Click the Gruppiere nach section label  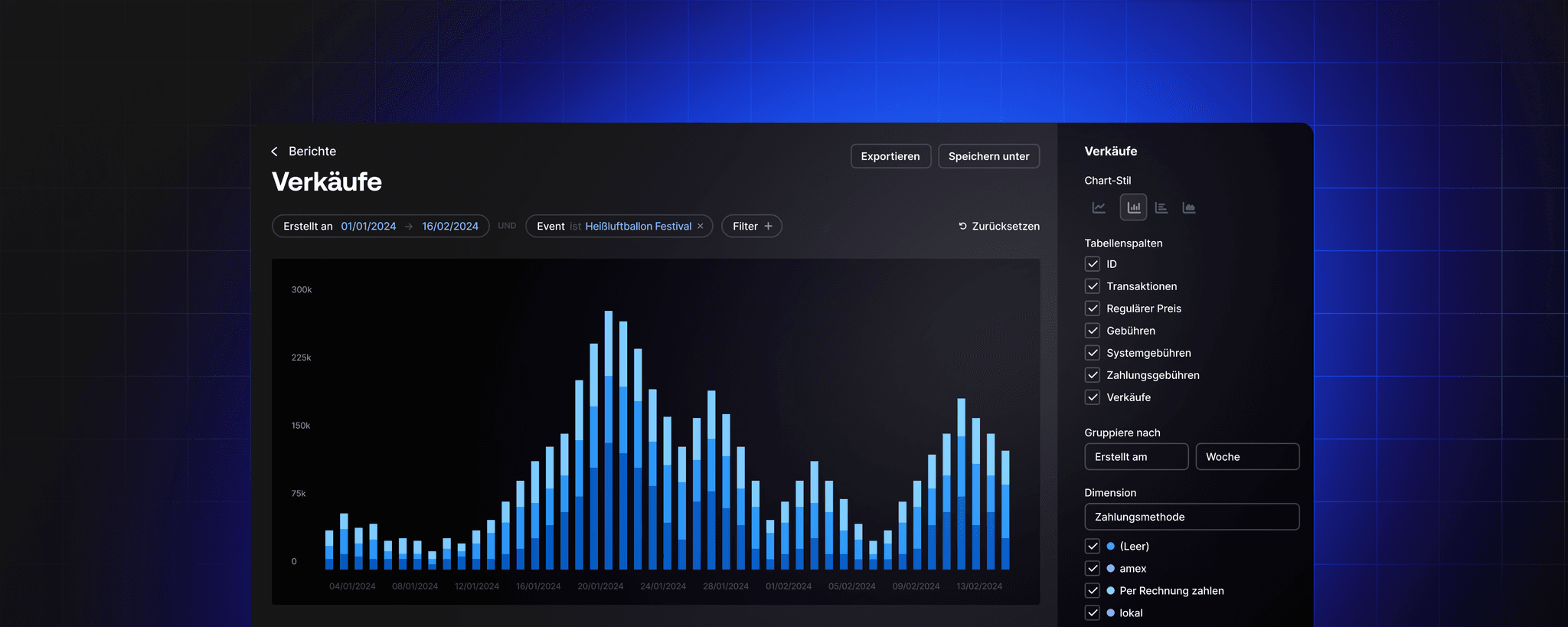[1122, 433]
